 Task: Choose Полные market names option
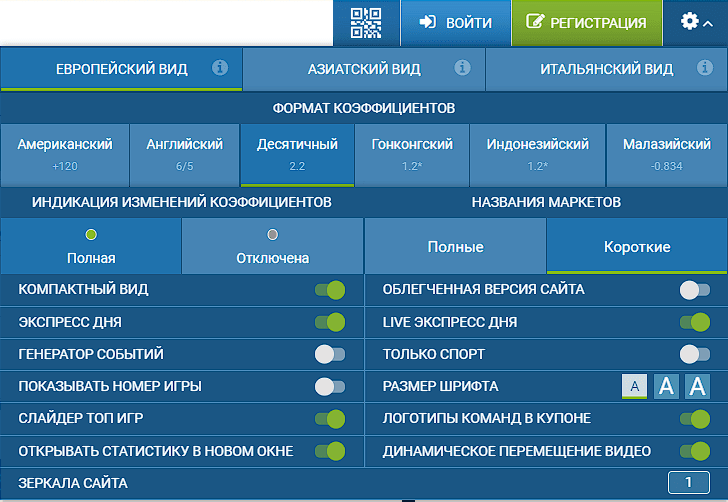(x=455, y=247)
